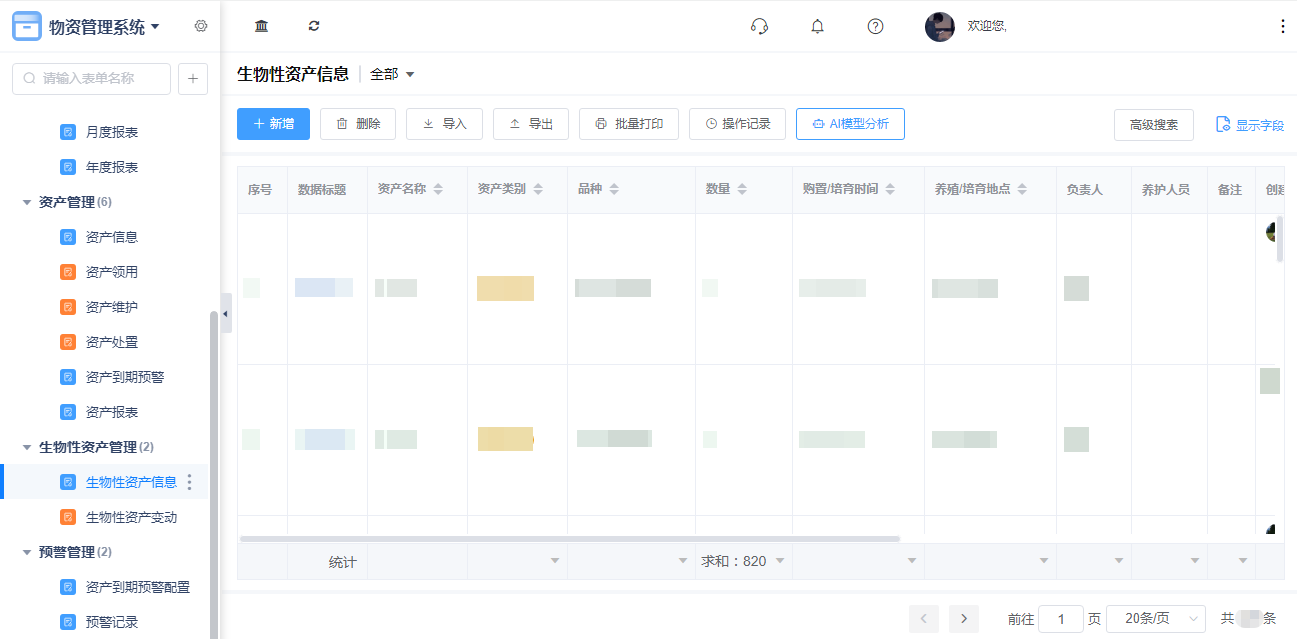Open statistics dropdown under 资产类别 column
Image resolution: width=1297 pixels, height=639 pixels.
555,561
